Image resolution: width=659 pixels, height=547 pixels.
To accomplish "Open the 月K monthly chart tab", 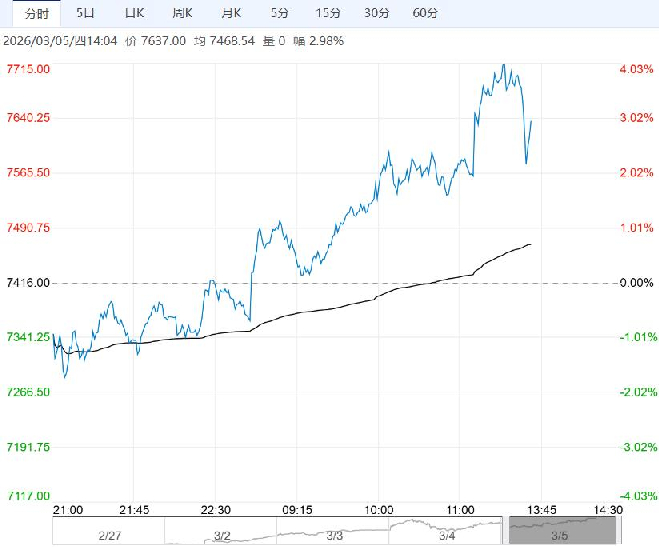I will (x=230, y=13).
